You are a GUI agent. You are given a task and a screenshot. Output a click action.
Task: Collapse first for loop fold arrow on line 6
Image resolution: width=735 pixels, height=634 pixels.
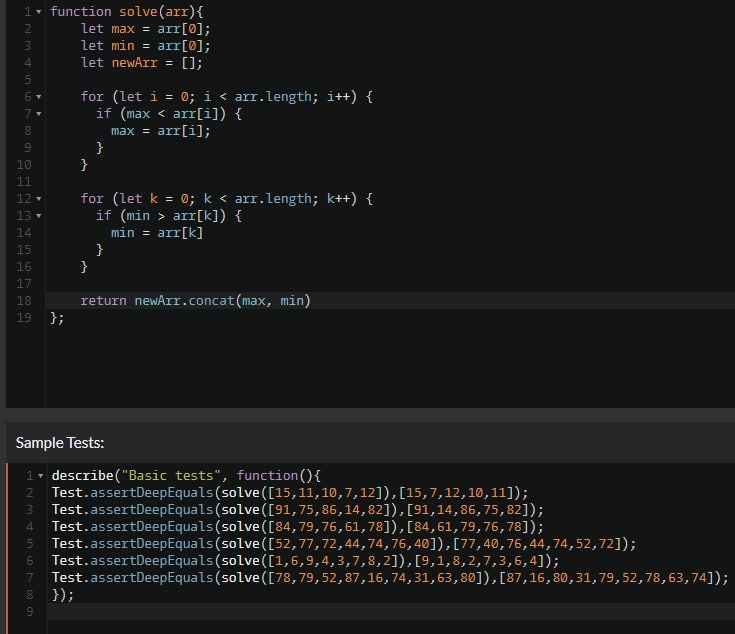coord(39,97)
